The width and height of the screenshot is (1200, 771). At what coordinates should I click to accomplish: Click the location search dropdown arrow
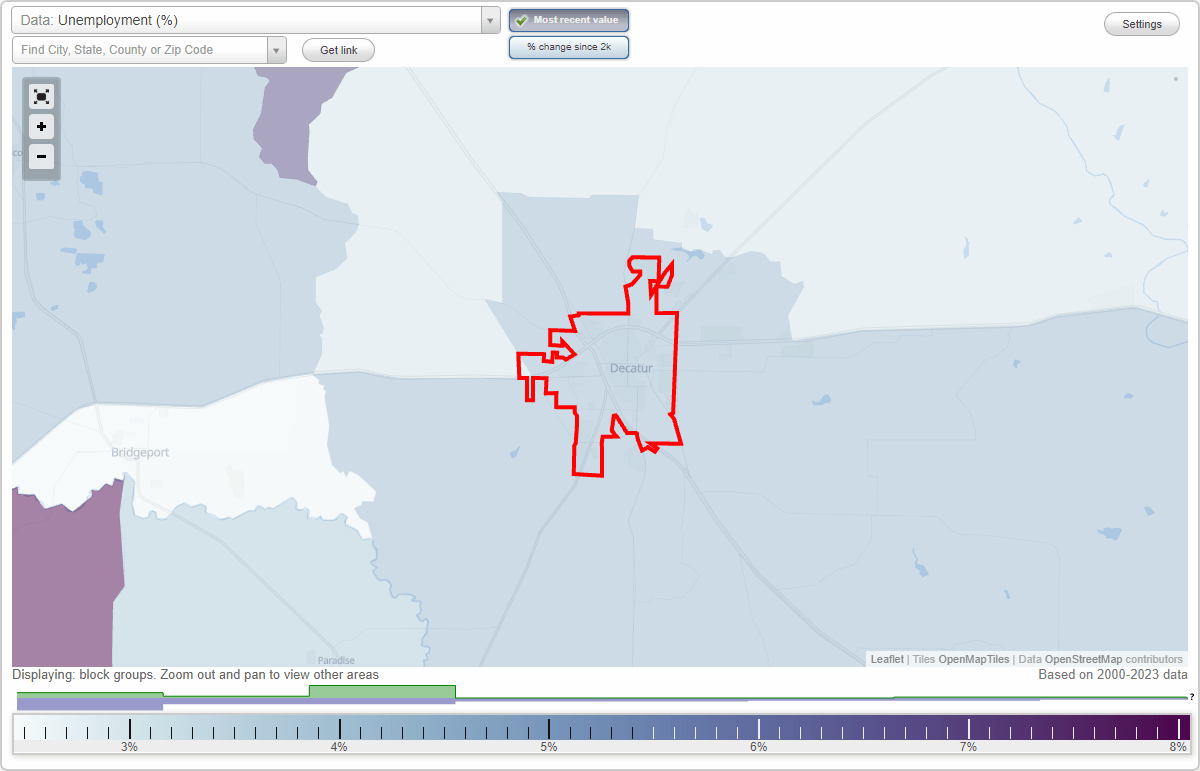click(x=279, y=49)
